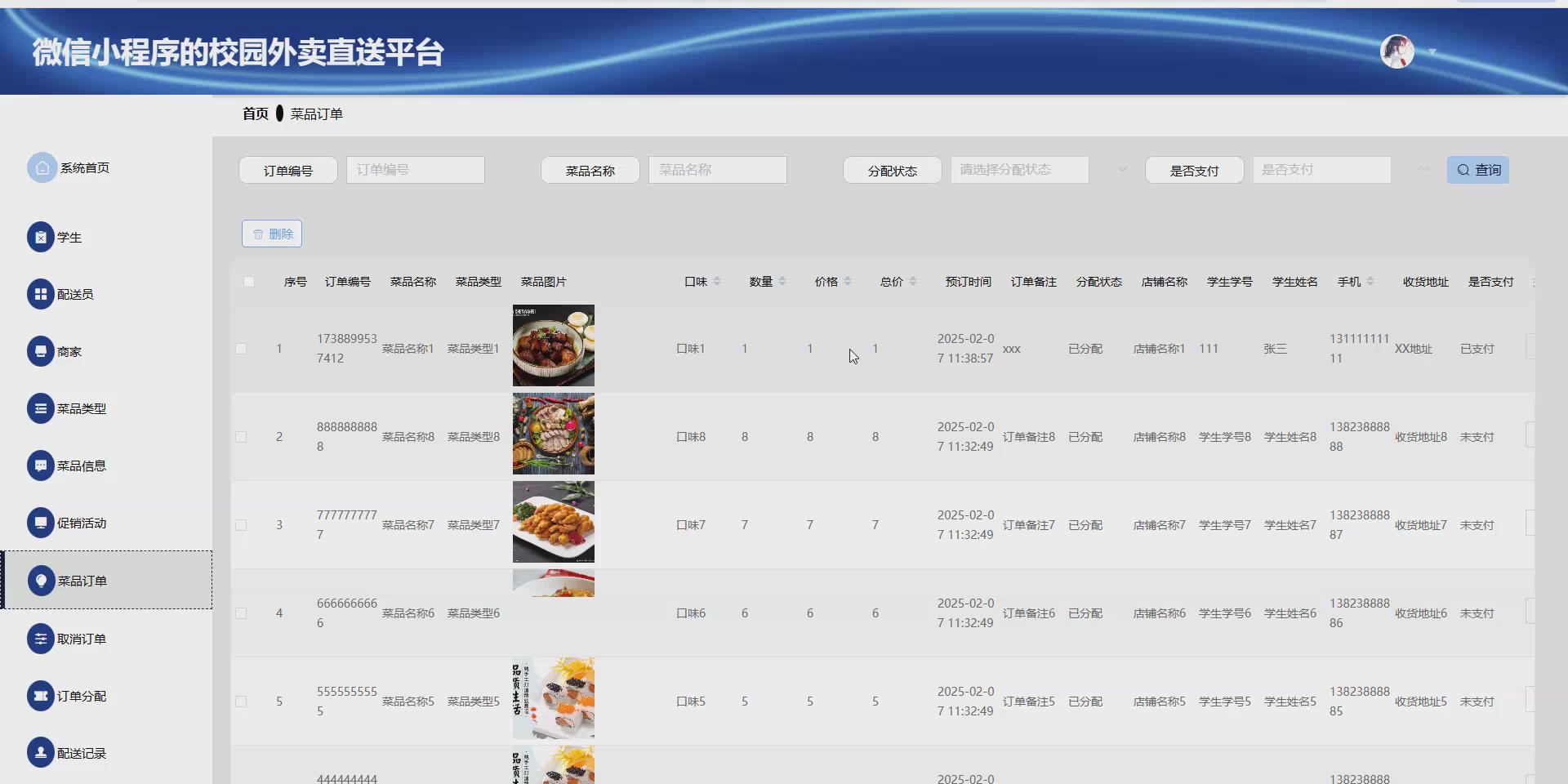Click the 删除 delete button
Viewport: 1568px width, 784px height.
click(272, 234)
